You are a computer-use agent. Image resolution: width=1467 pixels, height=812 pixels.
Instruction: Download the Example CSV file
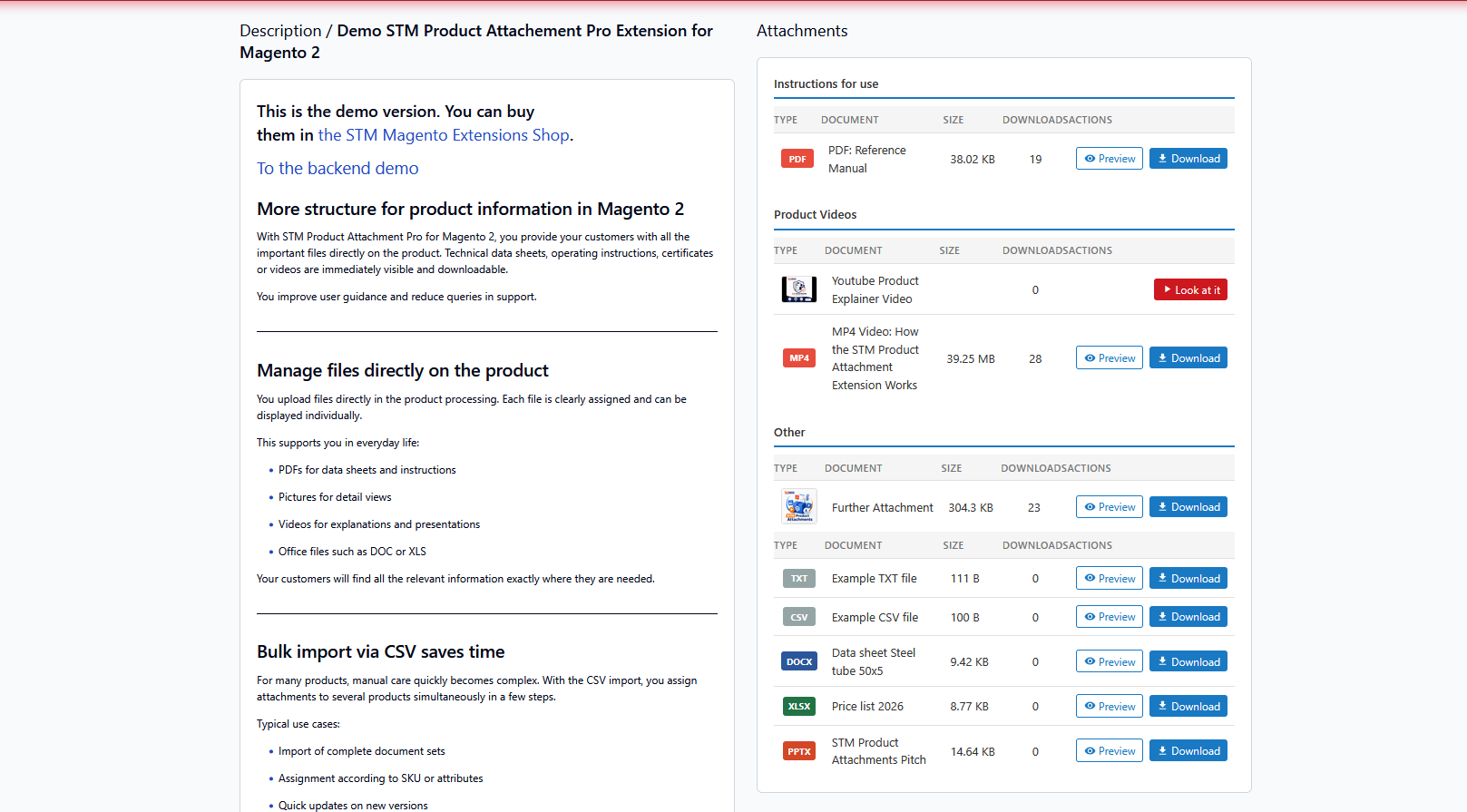pos(1188,617)
